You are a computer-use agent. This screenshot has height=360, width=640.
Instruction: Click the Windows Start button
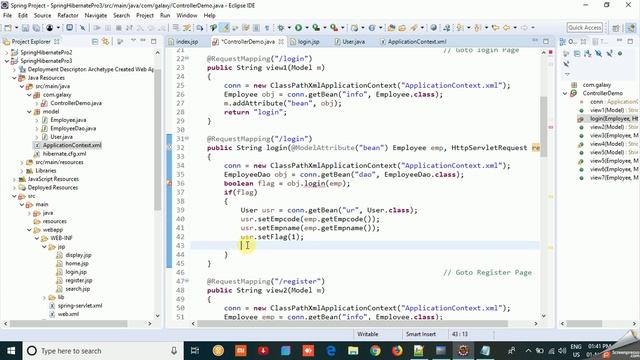(11, 351)
